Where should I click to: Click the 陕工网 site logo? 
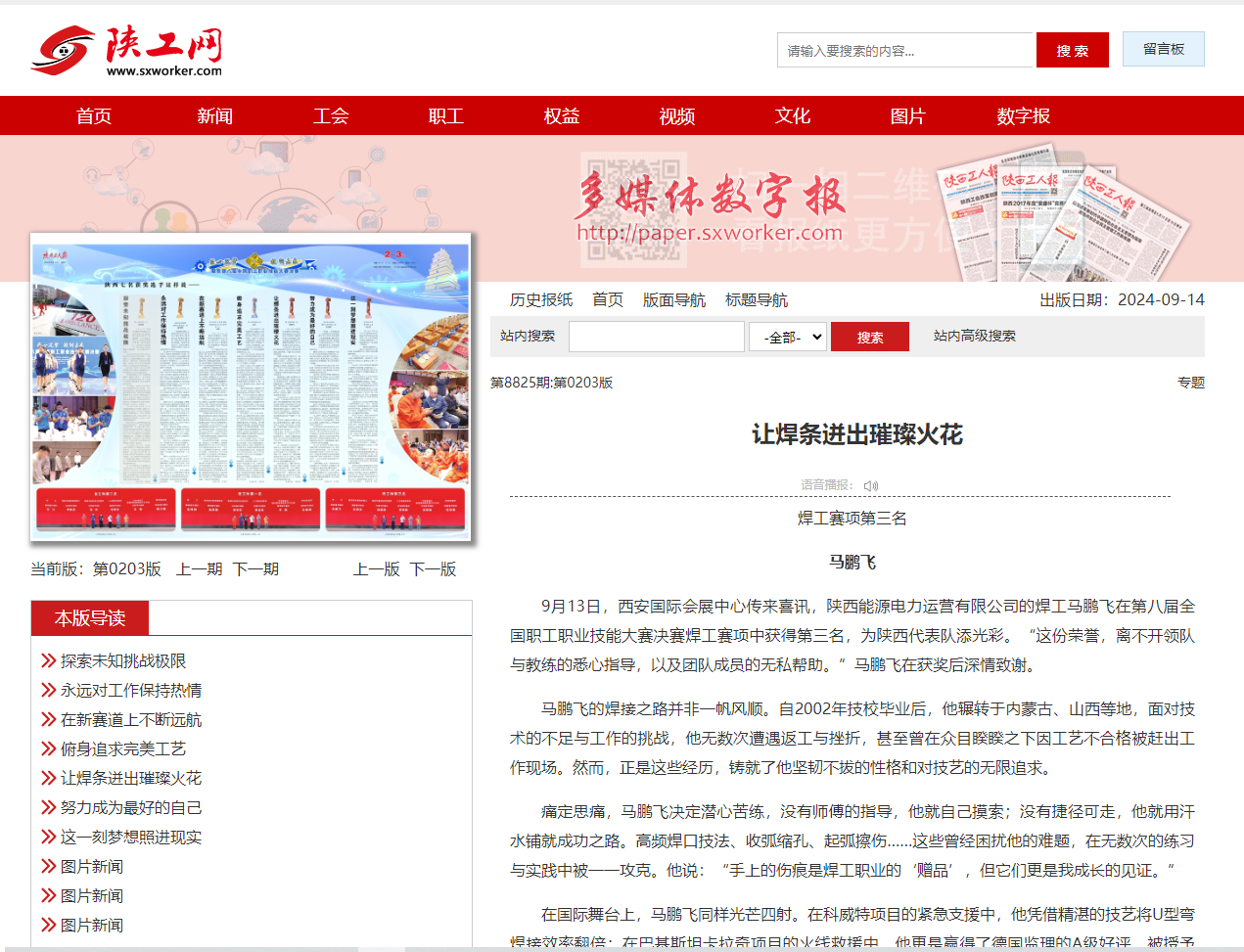(x=126, y=51)
